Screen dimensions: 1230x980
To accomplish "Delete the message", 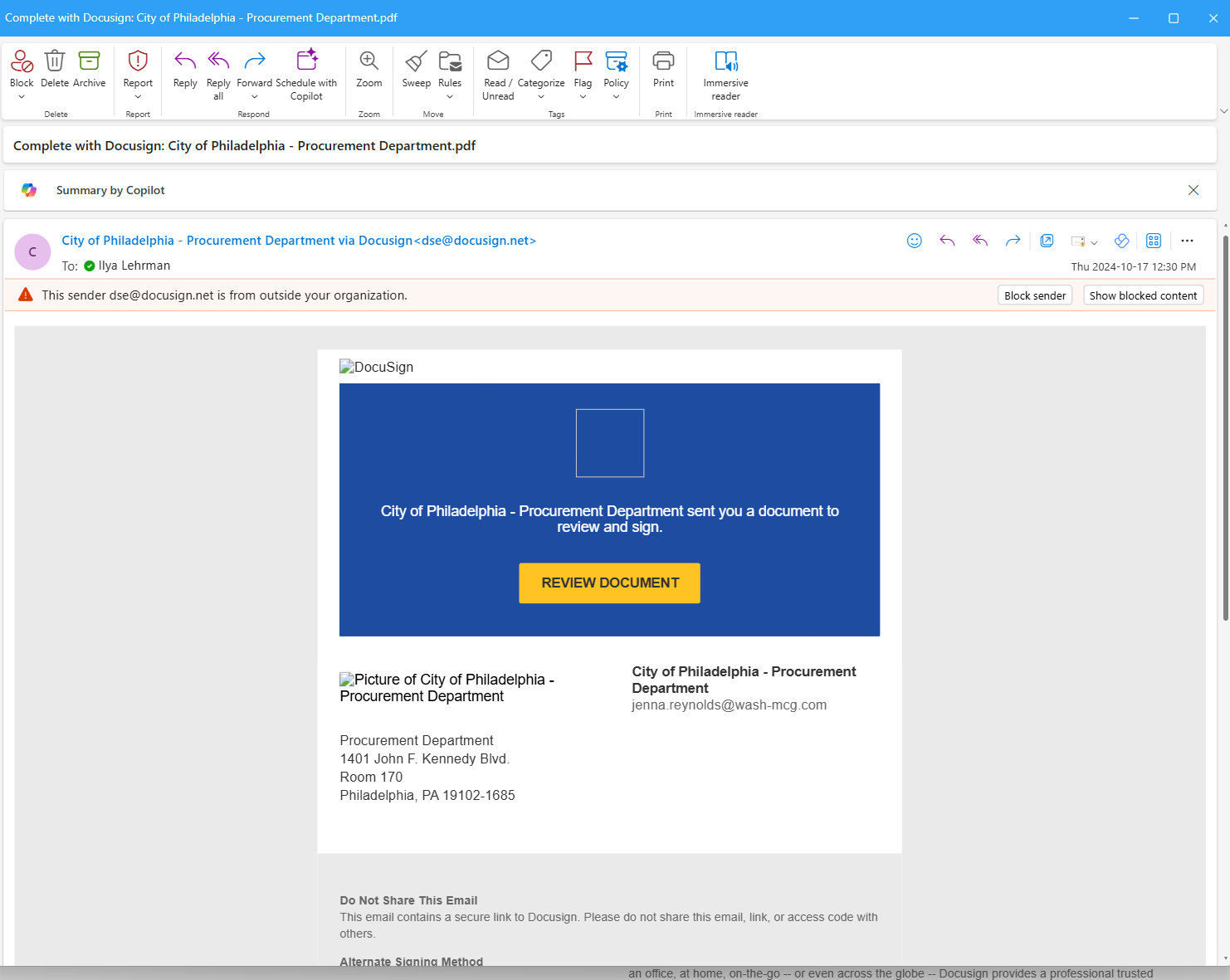I will [x=54, y=71].
